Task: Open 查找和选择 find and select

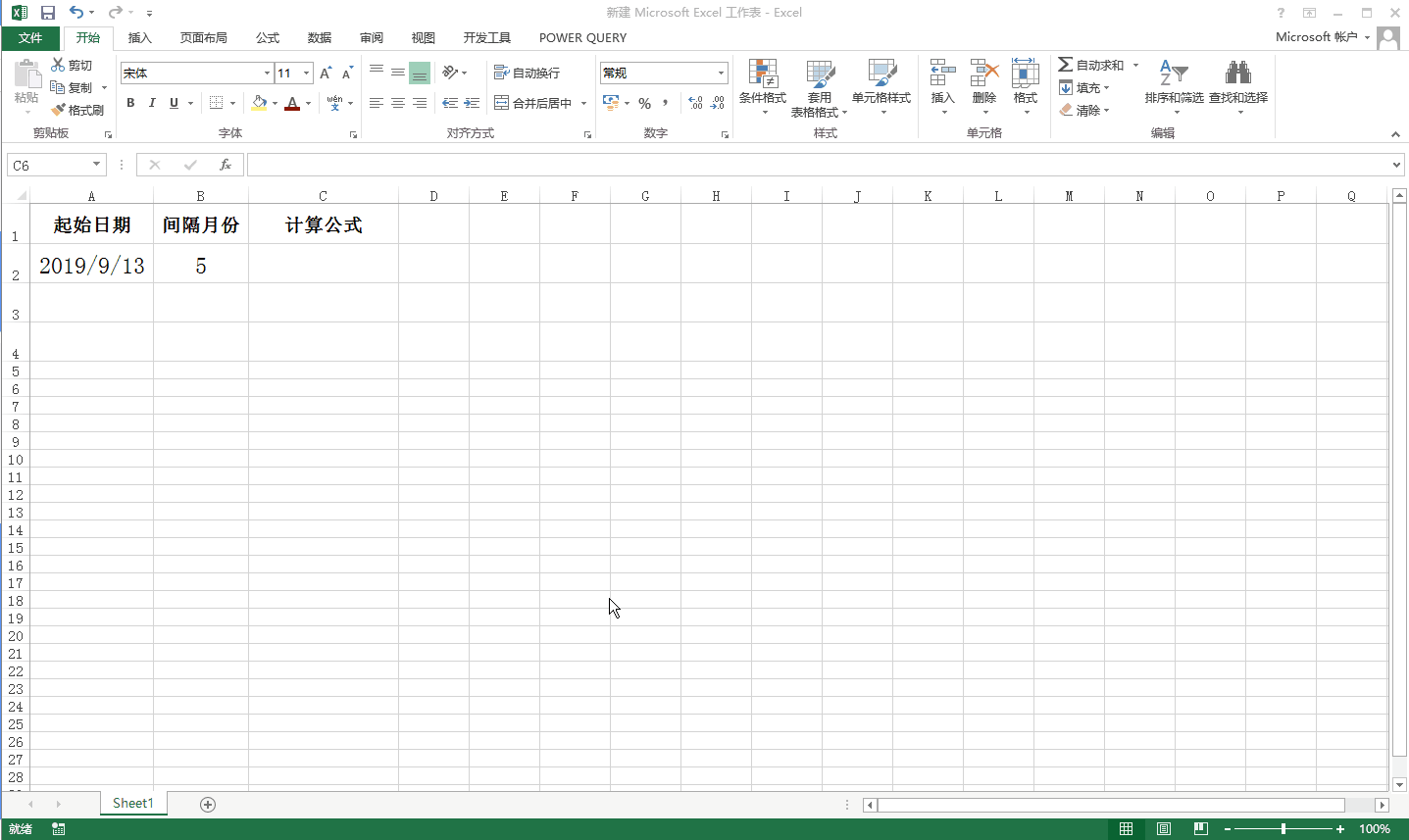Action: (1238, 86)
